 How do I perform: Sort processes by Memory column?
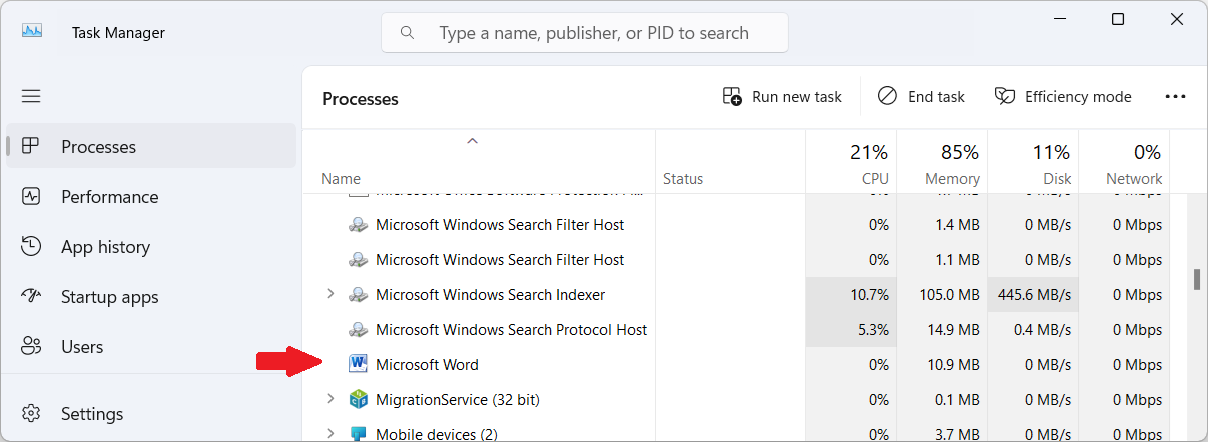pos(942,161)
